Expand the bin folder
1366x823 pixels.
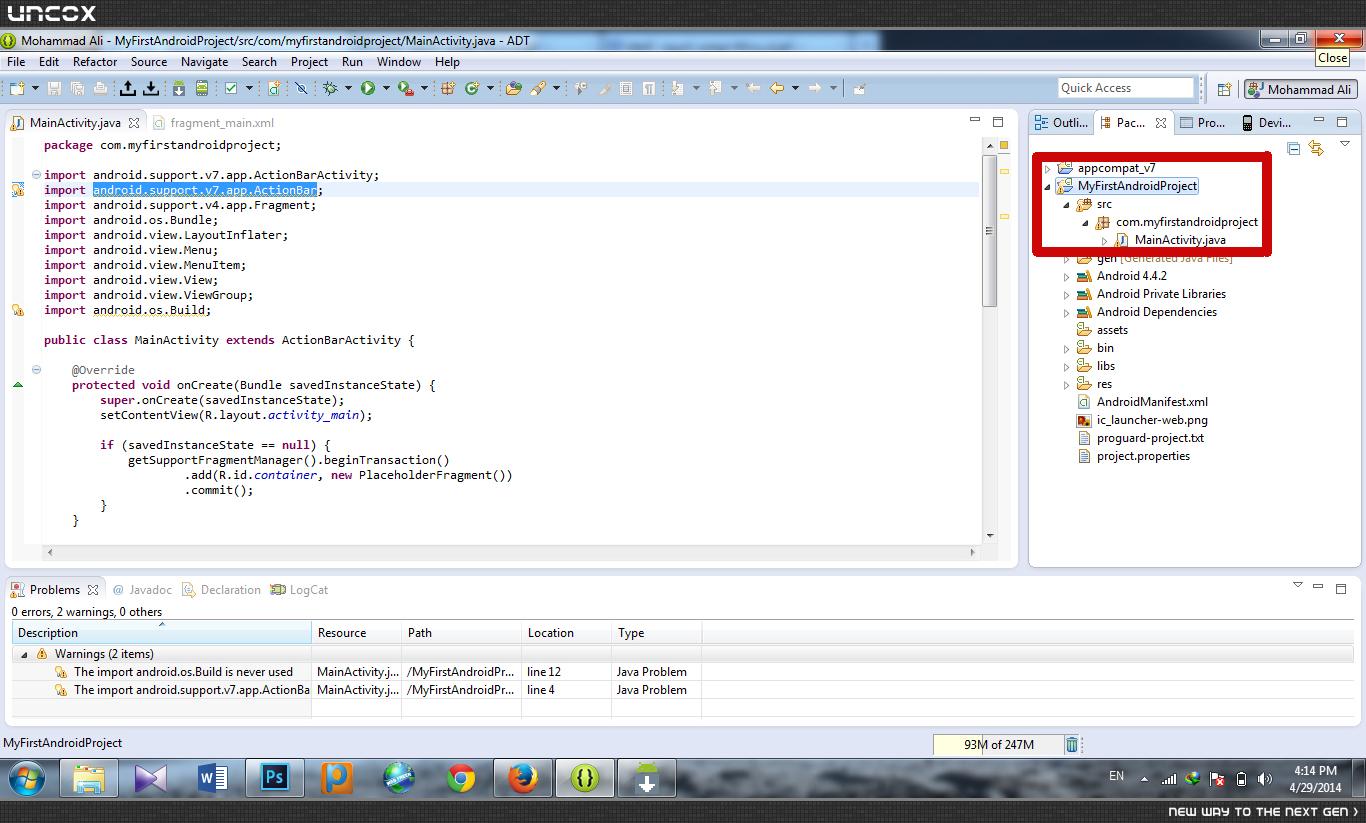point(1066,349)
